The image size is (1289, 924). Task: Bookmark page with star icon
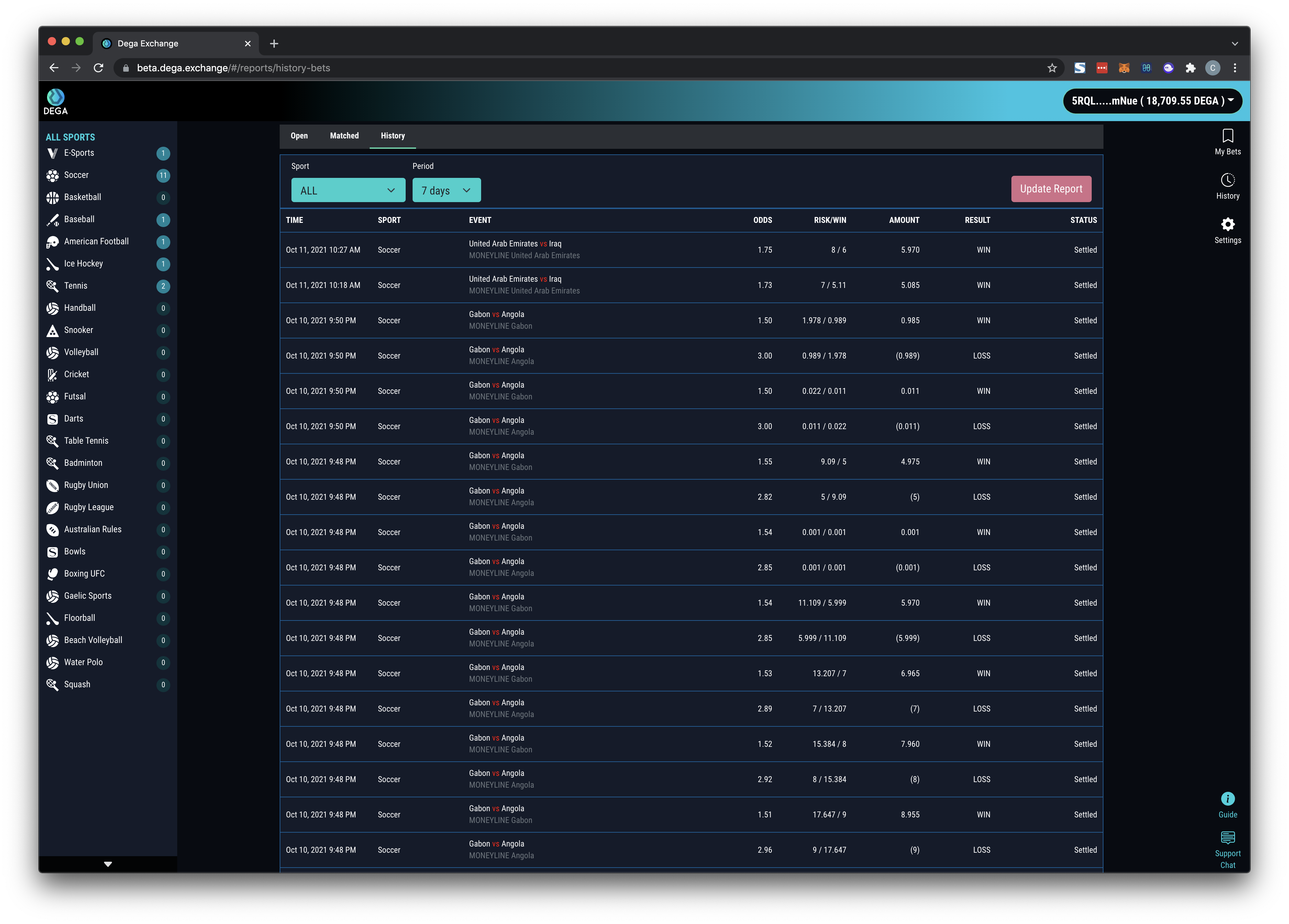click(1052, 68)
